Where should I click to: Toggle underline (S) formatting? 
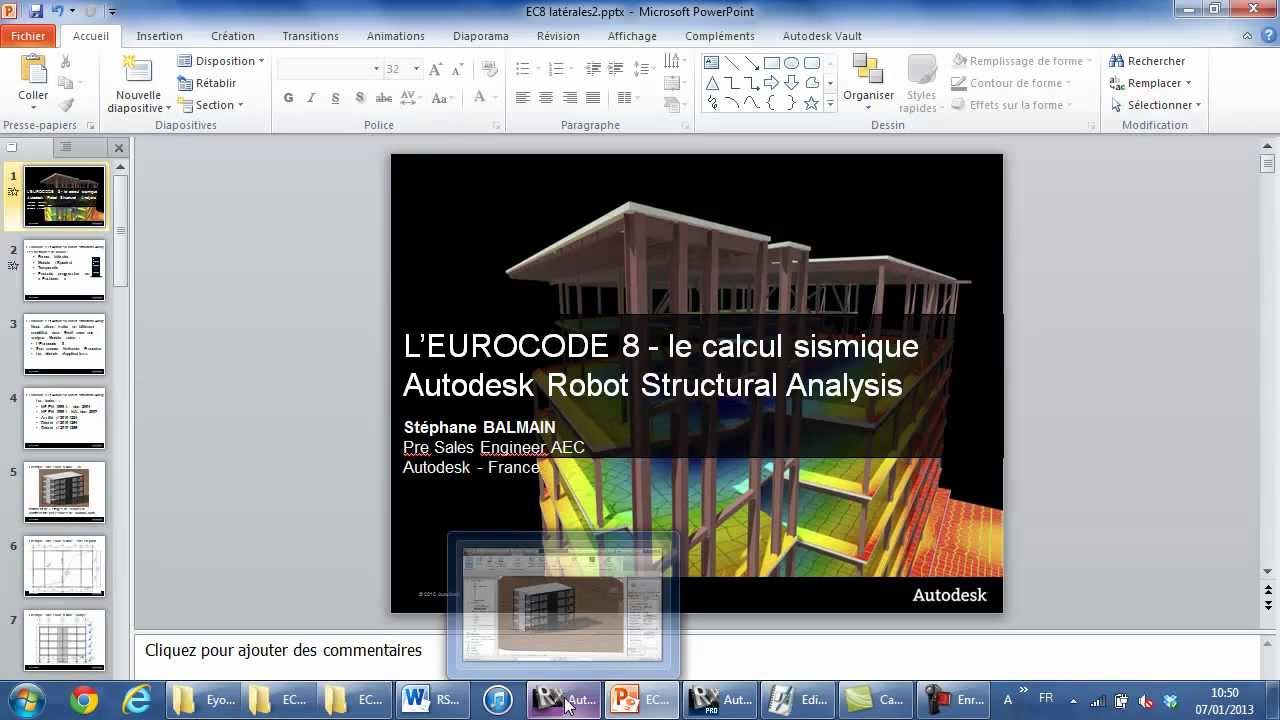(x=335, y=98)
